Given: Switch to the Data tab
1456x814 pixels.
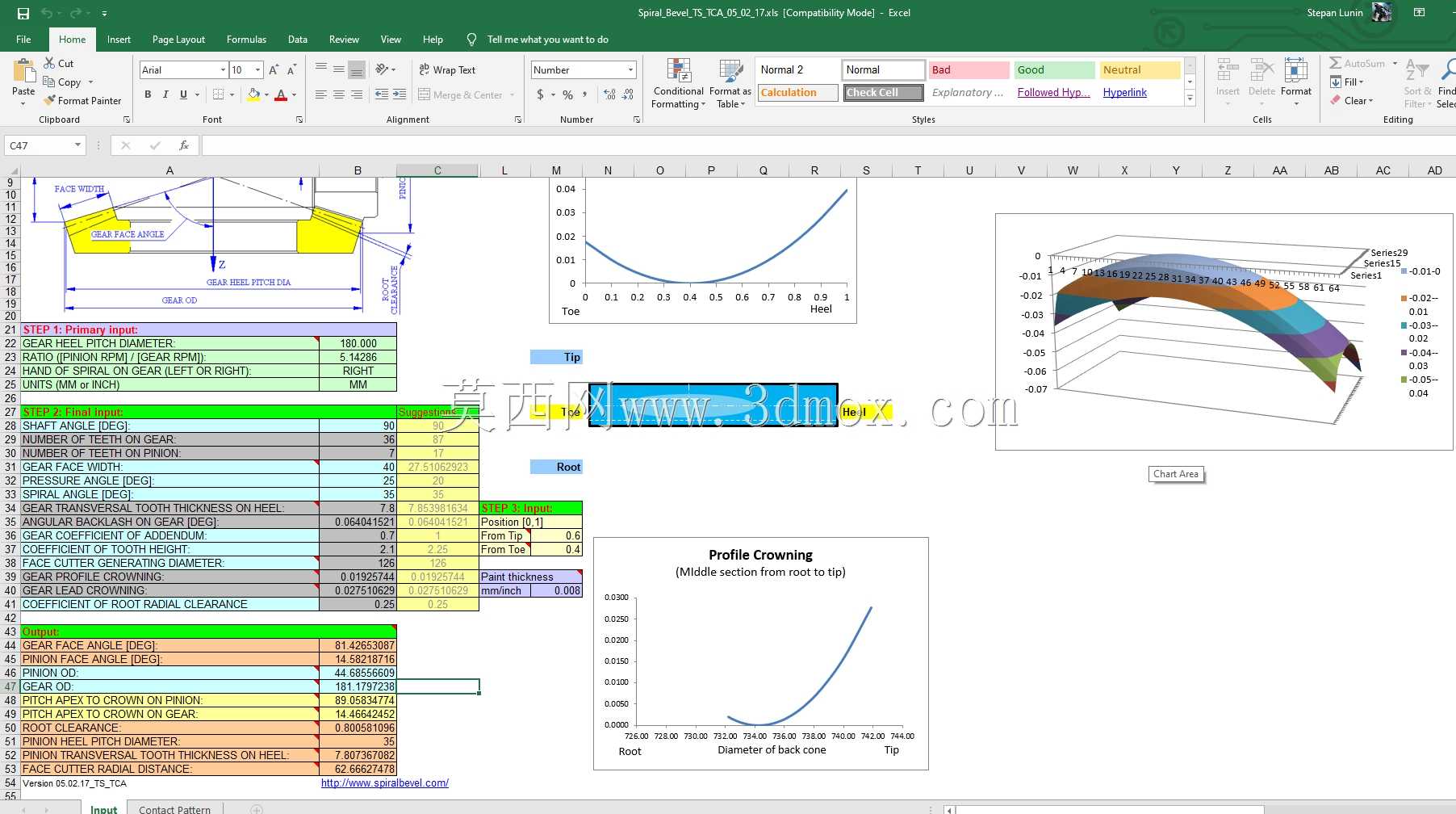Looking at the screenshot, I should (x=298, y=40).
